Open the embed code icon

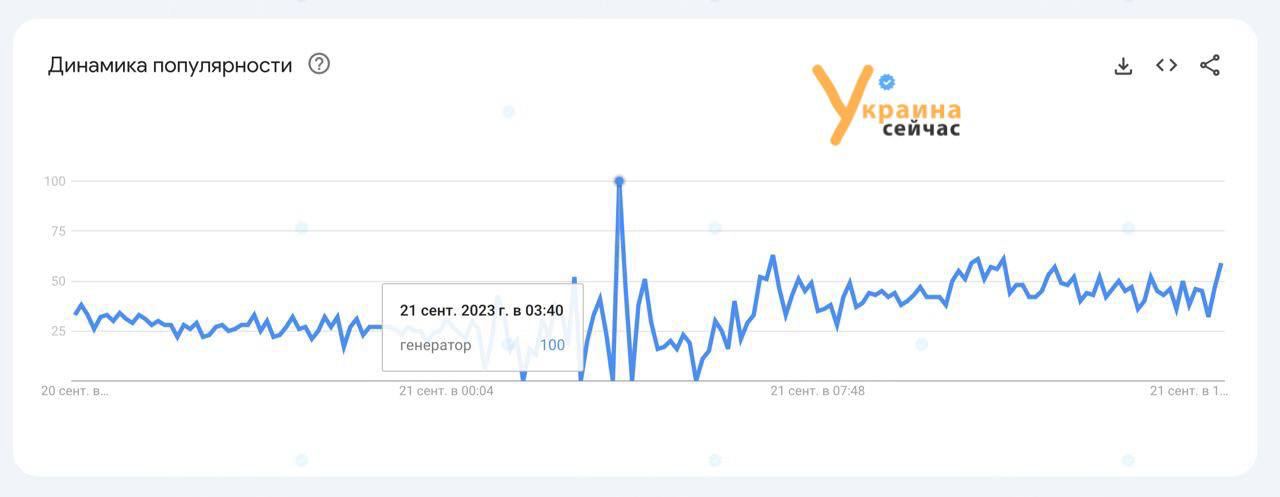[x=1166, y=65]
